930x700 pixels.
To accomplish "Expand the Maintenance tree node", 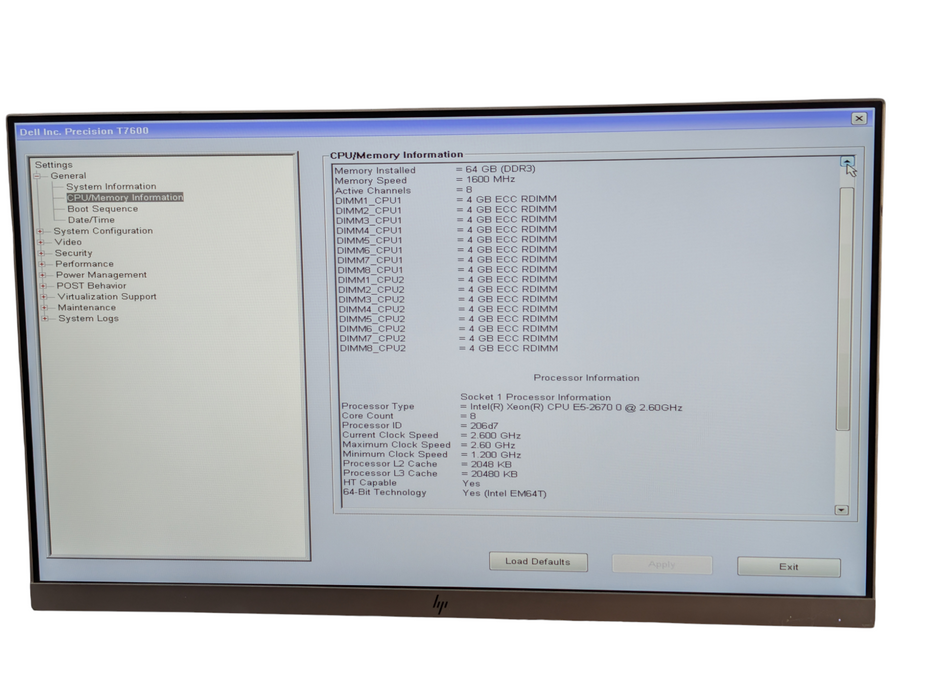I will click(44, 308).
